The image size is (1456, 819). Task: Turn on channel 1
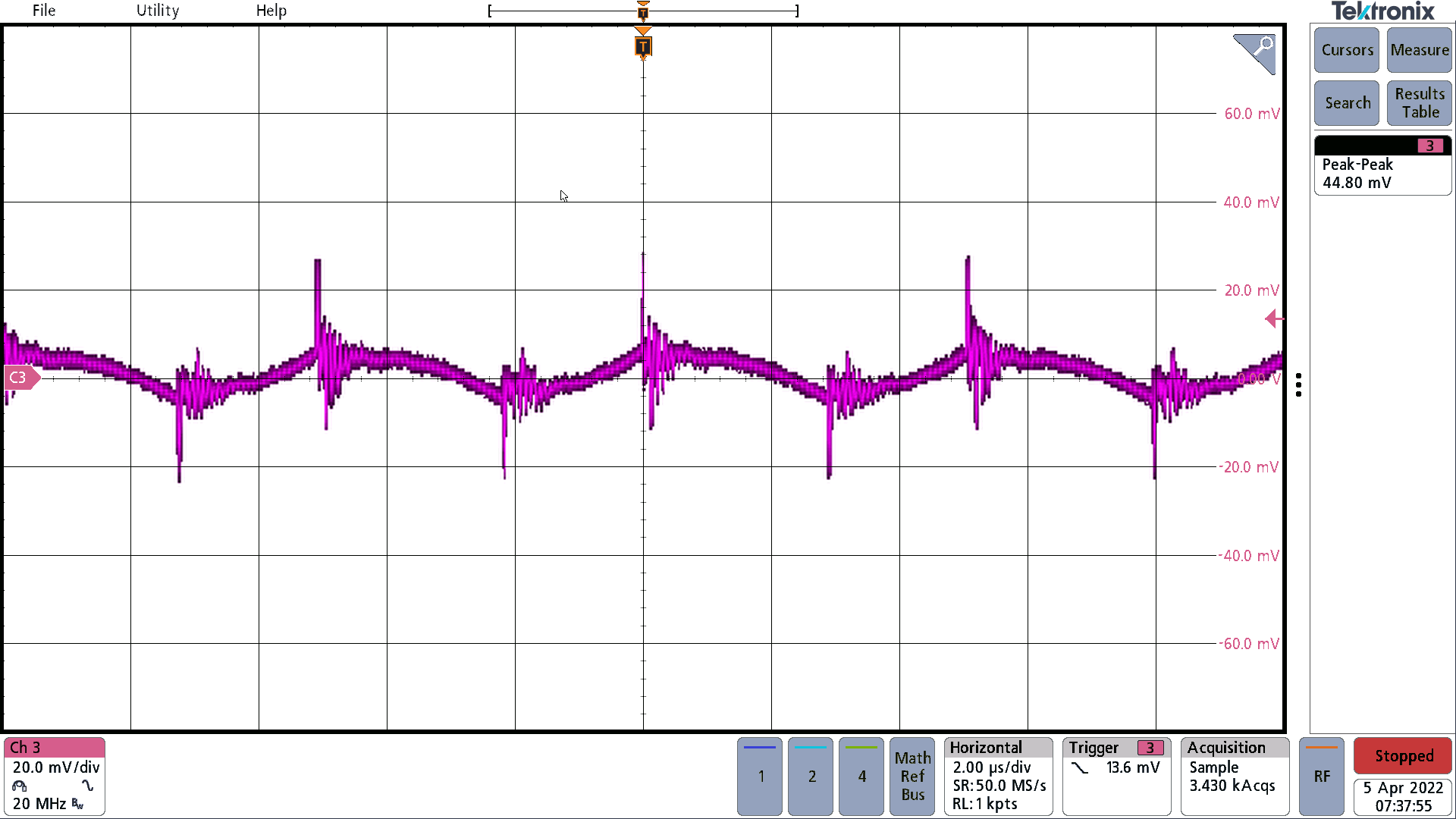pyautogui.click(x=760, y=776)
